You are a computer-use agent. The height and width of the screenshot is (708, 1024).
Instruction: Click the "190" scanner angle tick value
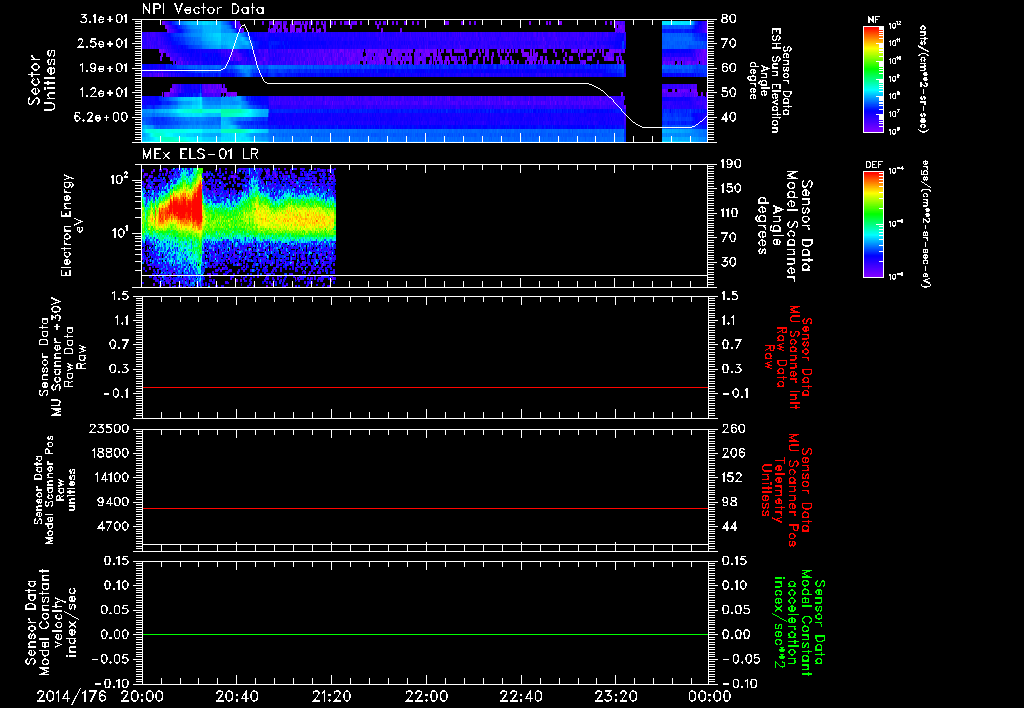click(x=731, y=164)
